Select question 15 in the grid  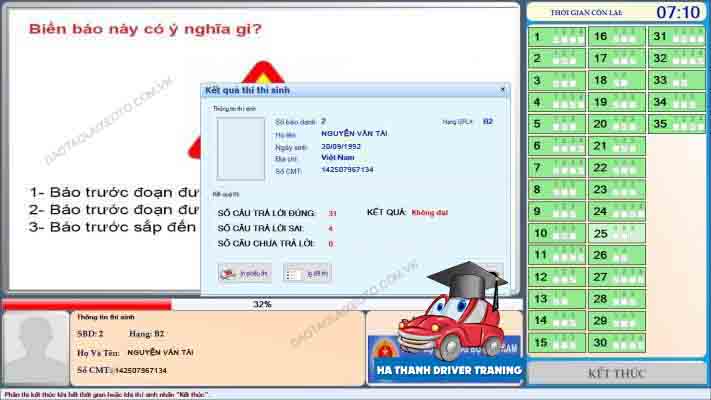pyautogui.click(x=557, y=342)
